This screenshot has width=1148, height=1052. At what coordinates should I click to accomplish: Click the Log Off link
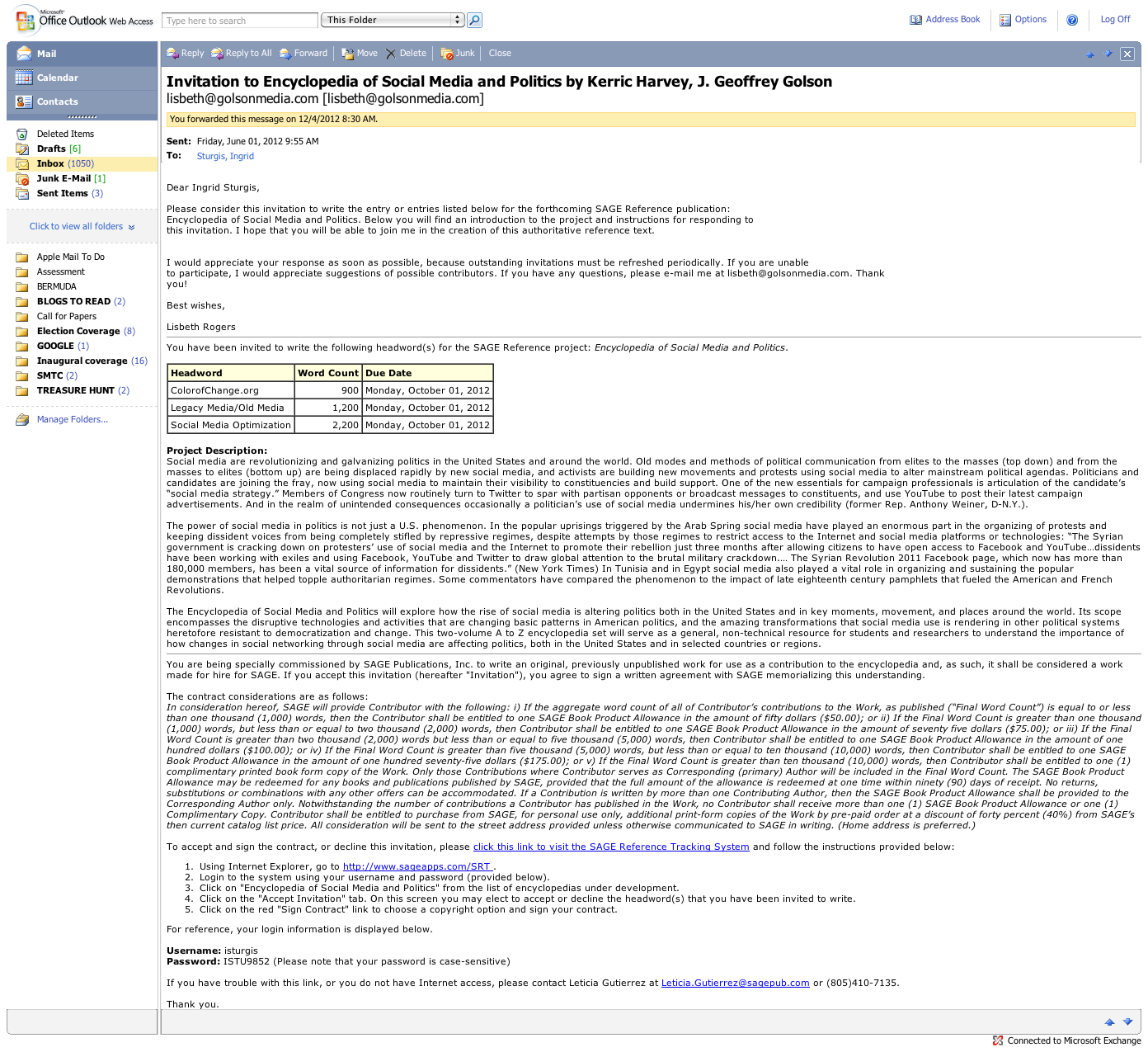coord(1115,20)
